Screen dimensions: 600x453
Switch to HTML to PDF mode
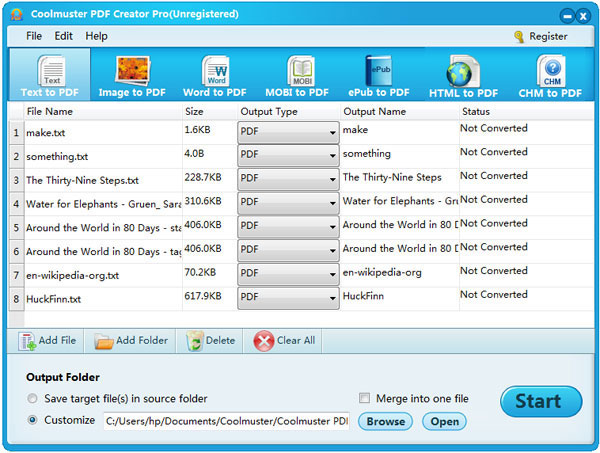click(x=463, y=73)
